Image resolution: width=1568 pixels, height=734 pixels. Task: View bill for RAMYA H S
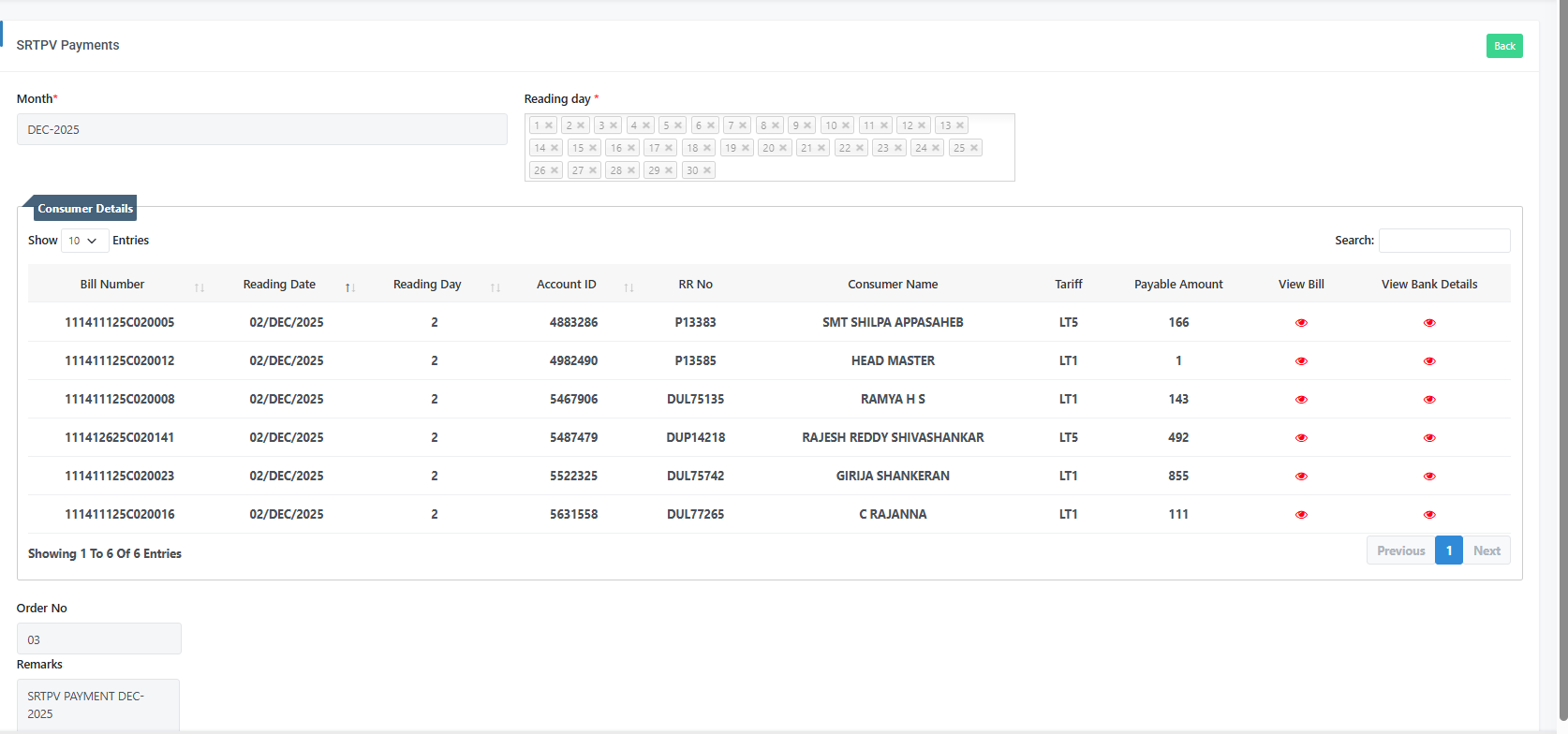(x=1301, y=400)
